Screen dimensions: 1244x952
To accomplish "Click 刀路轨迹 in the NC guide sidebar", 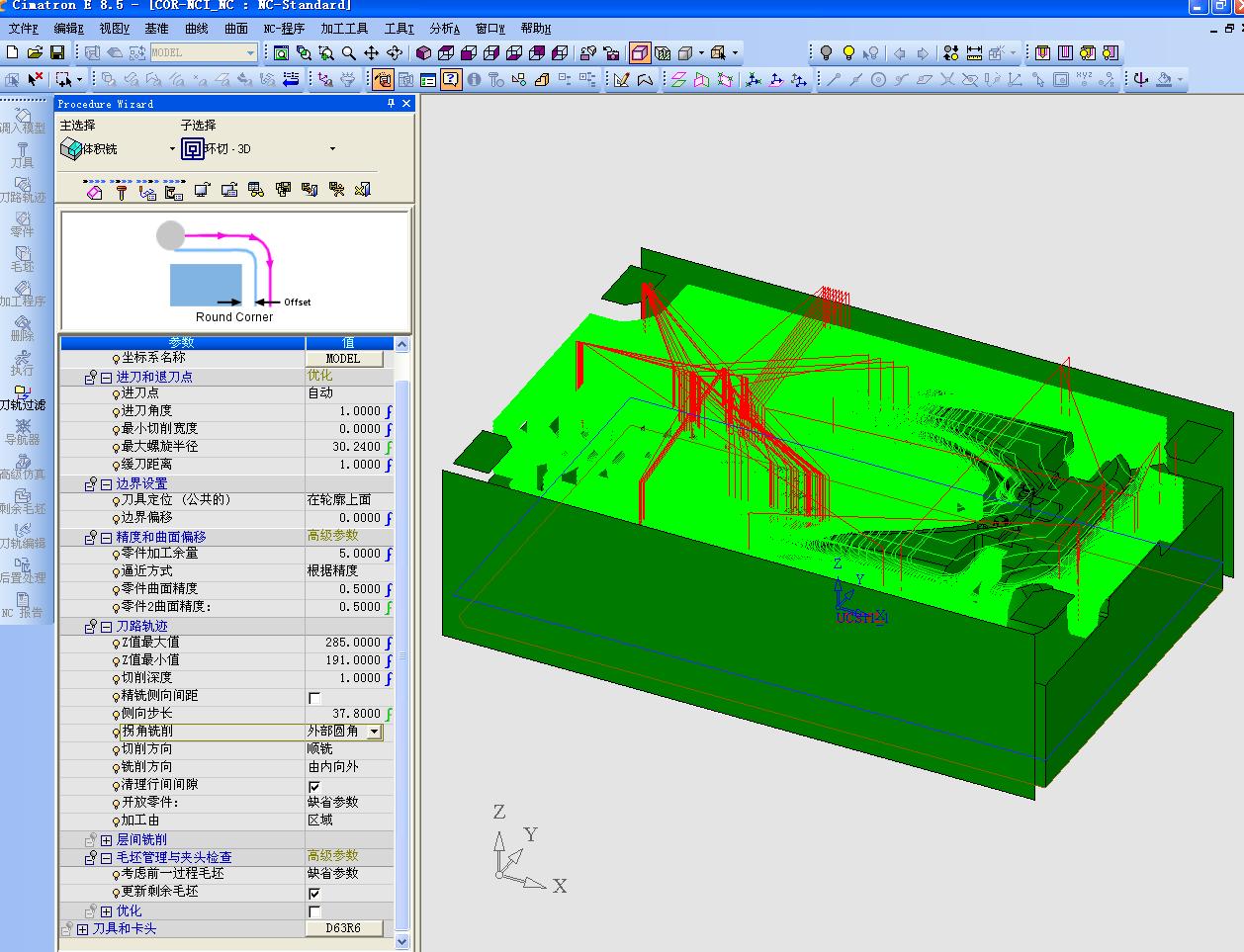I will (23, 190).
